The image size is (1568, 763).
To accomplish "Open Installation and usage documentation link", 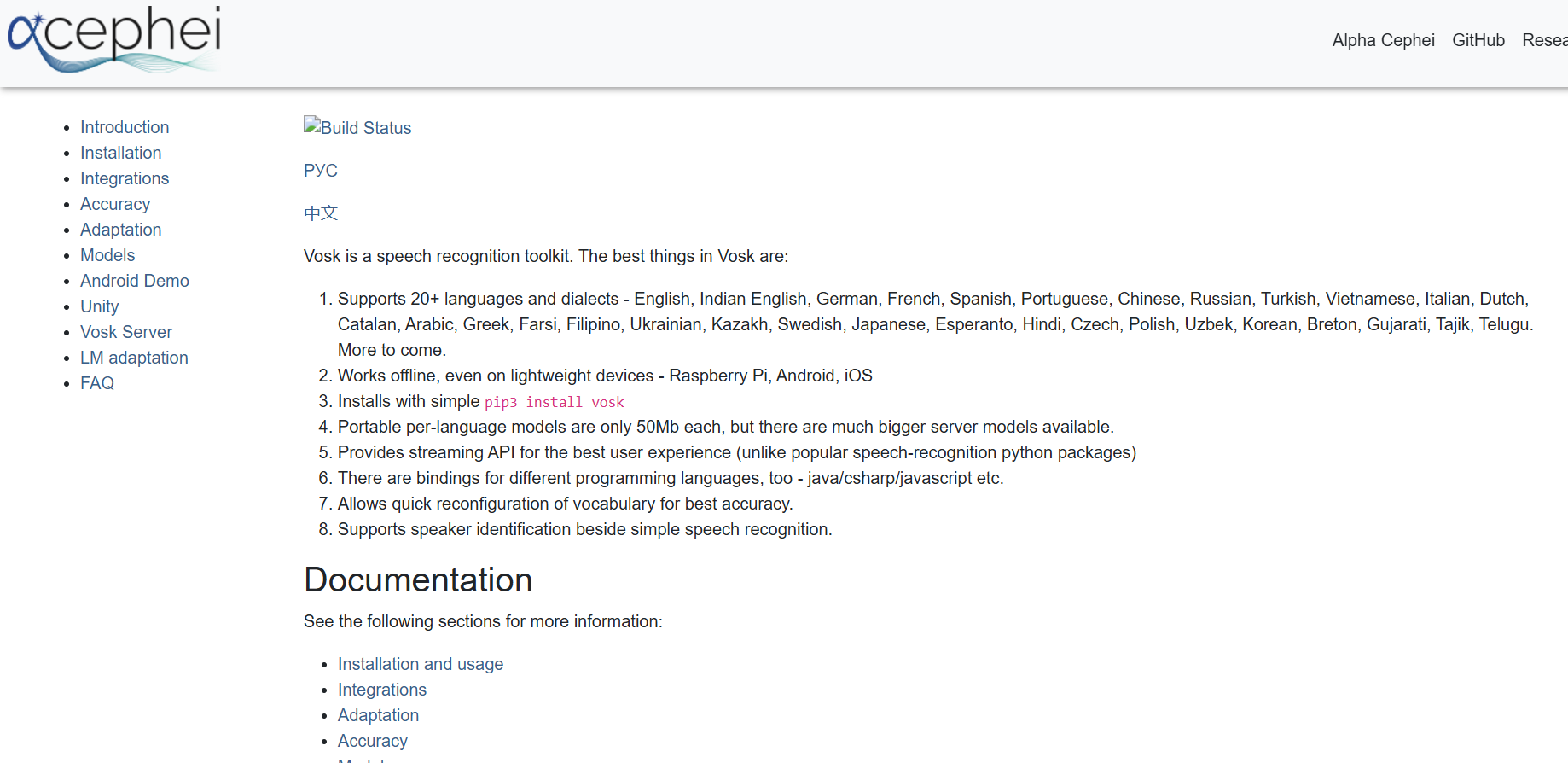I will tap(421, 664).
